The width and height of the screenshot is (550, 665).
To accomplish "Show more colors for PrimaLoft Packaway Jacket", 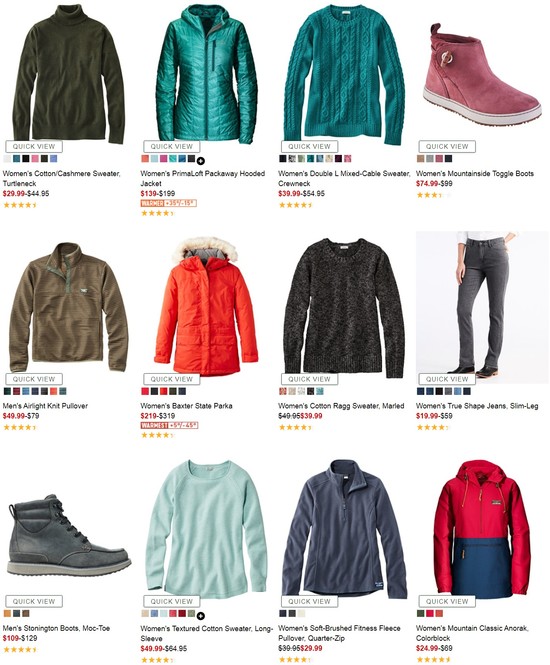I will pyautogui.click(x=201, y=161).
